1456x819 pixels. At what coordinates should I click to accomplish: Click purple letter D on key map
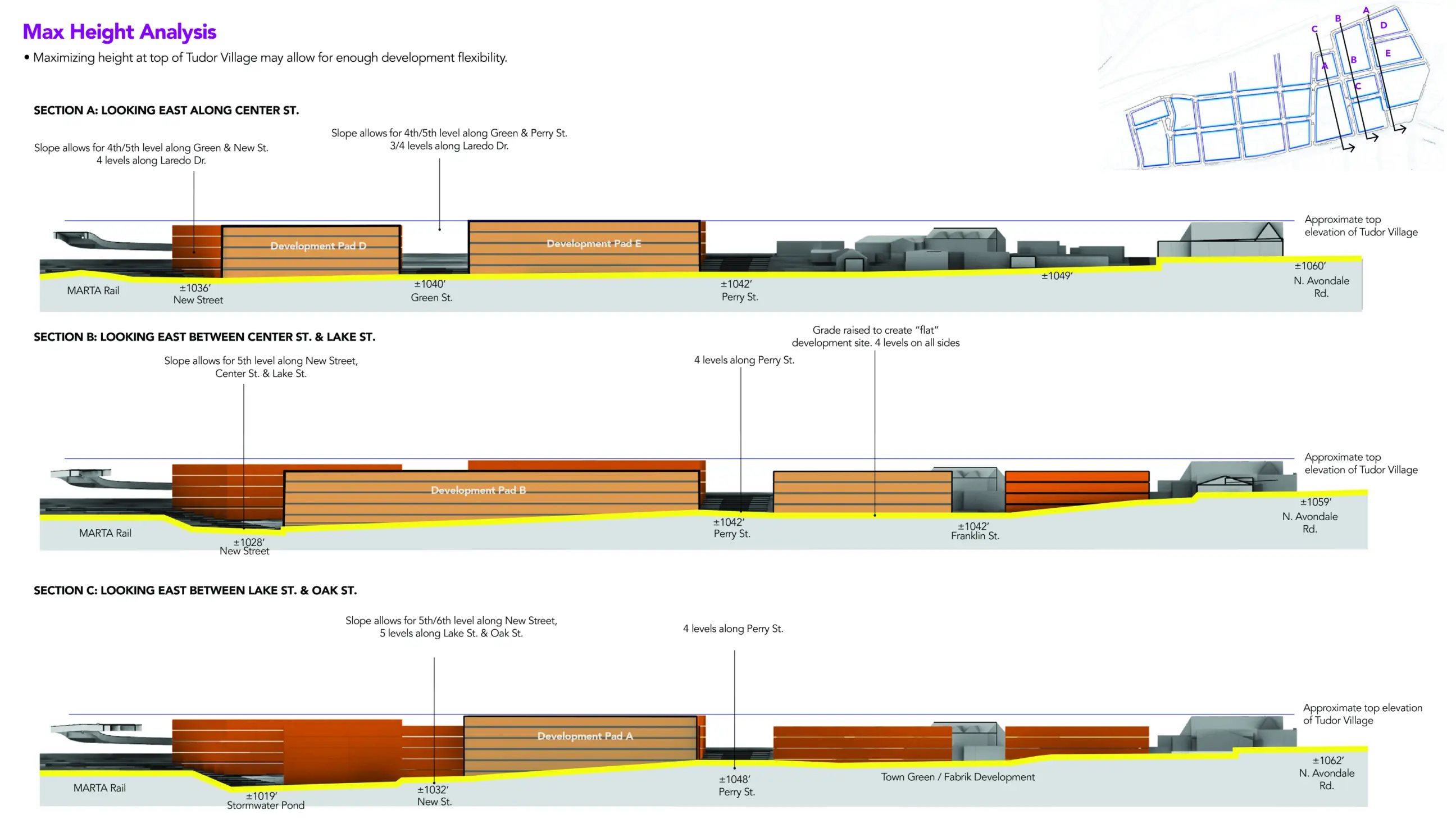[1384, 25]
